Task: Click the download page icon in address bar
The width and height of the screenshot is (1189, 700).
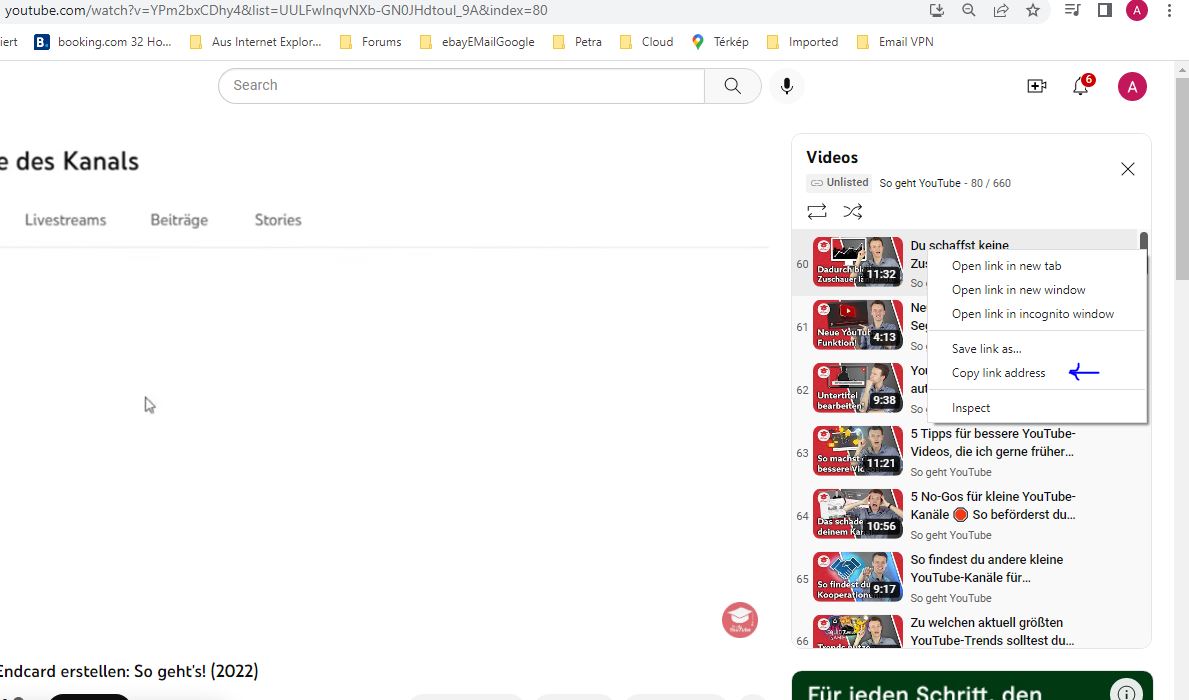Action: point(936,10)
